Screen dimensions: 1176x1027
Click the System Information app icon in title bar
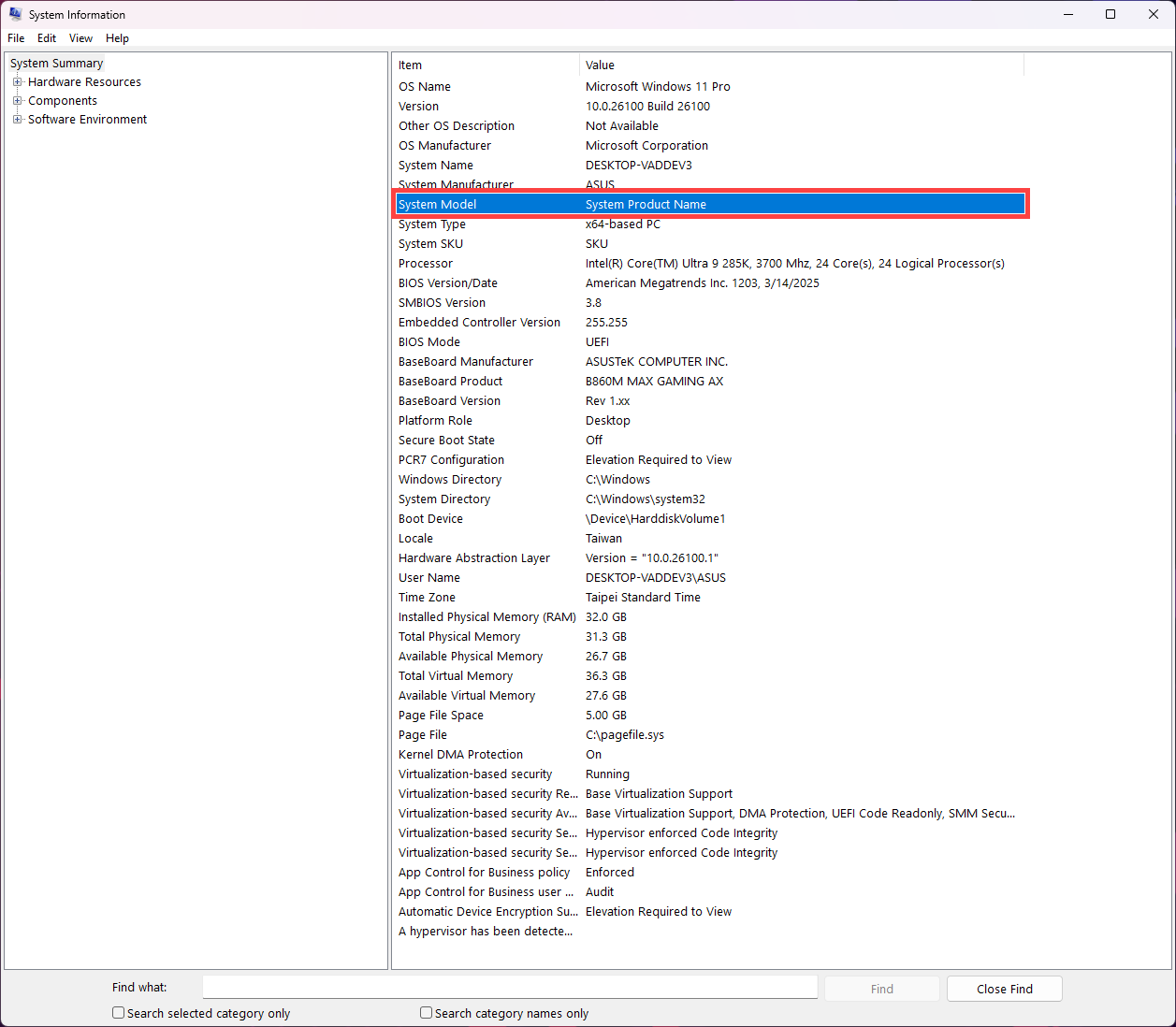click(15, 14)
